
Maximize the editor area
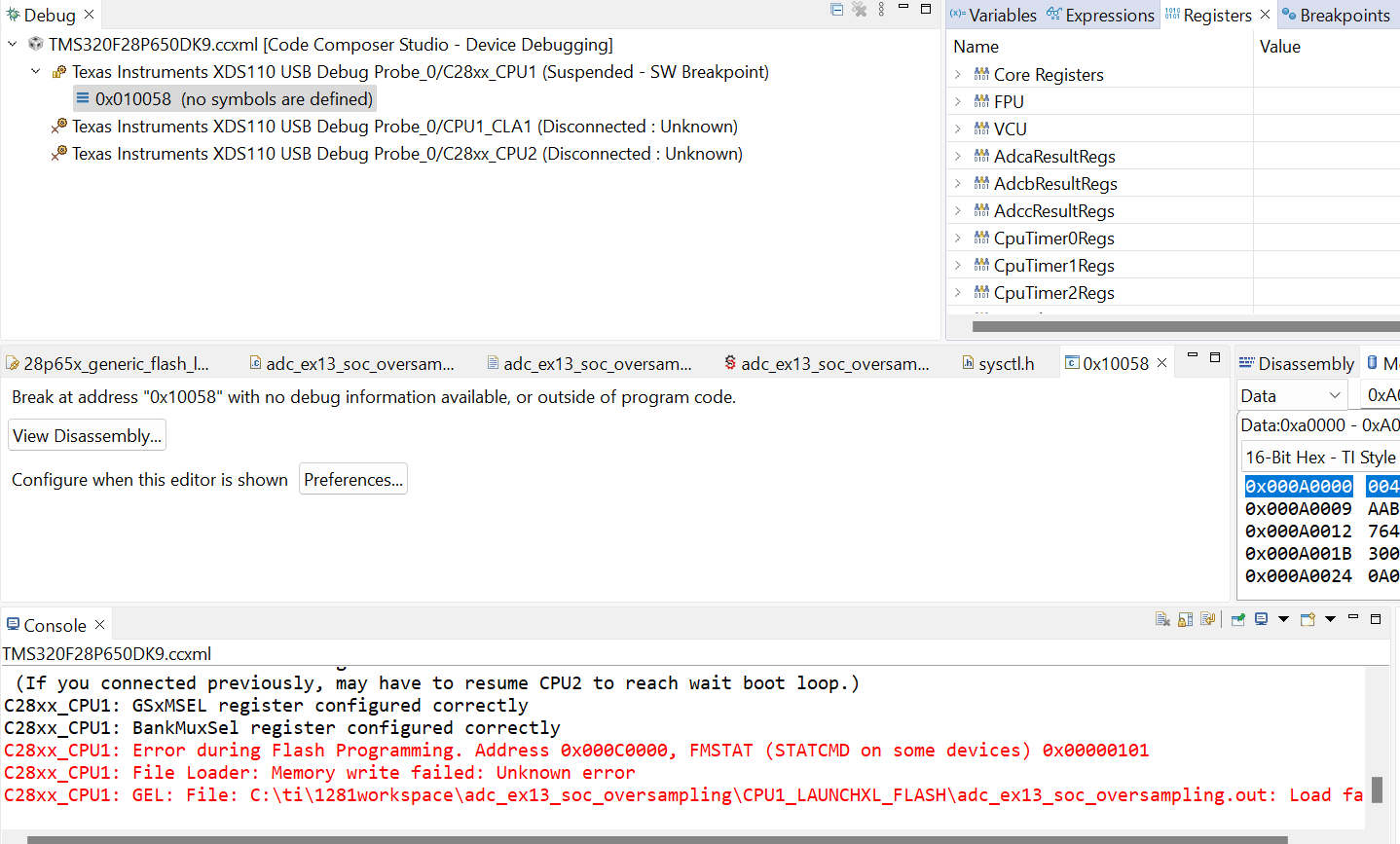[x=1215, y=356]
